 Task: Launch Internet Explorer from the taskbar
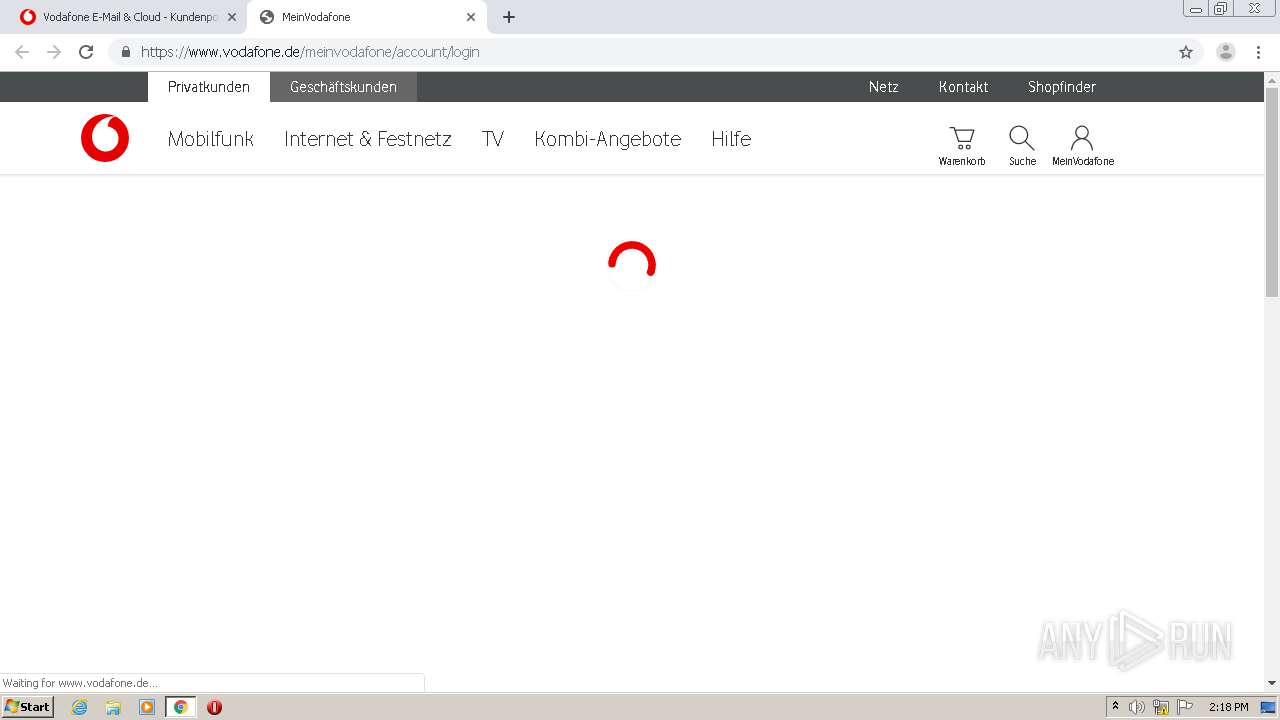(x=80, y=707)
